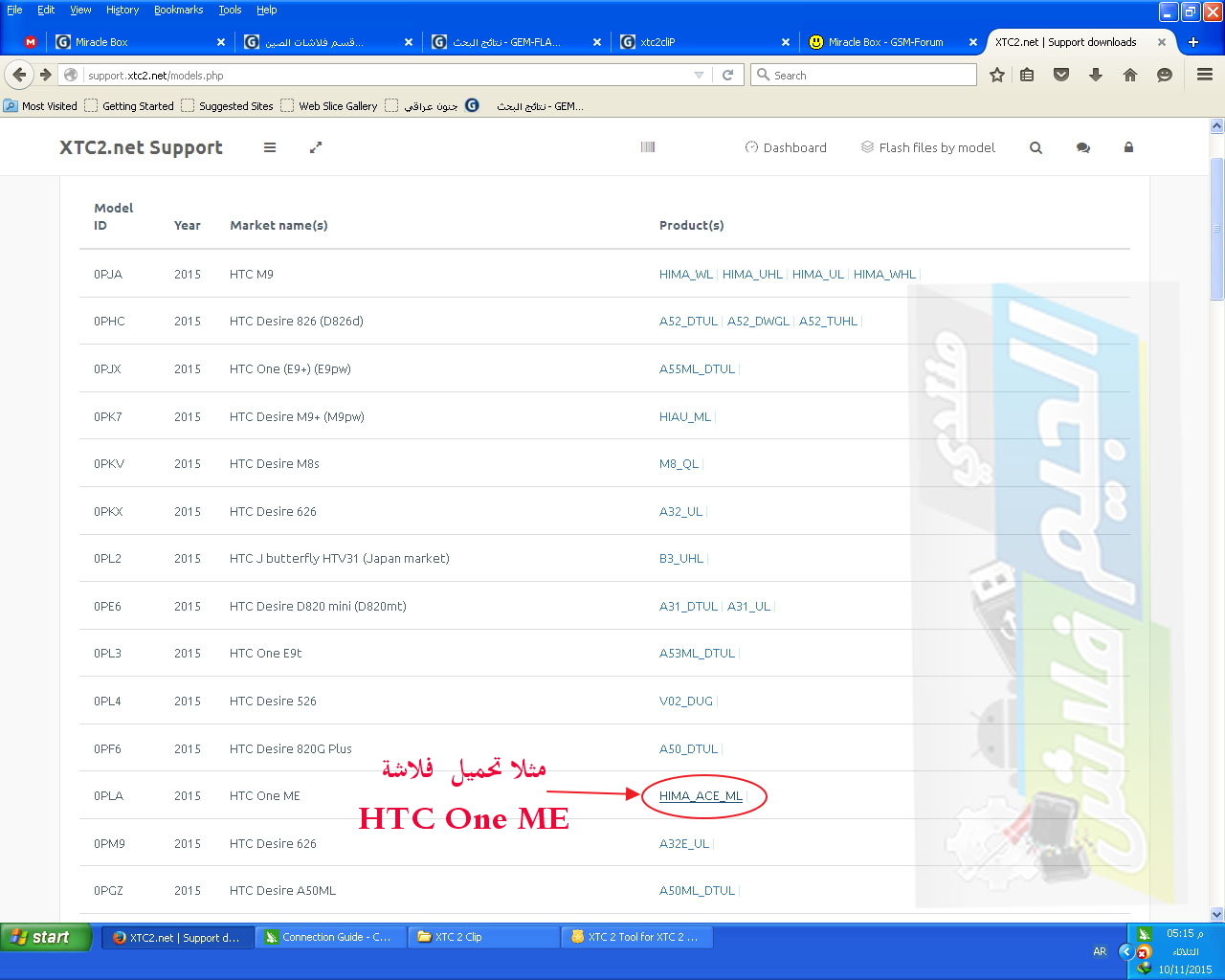Viewport: 1225px width, 980px height.
Task: Click the browser Back arrow button
Action: (x=19, y=75)
